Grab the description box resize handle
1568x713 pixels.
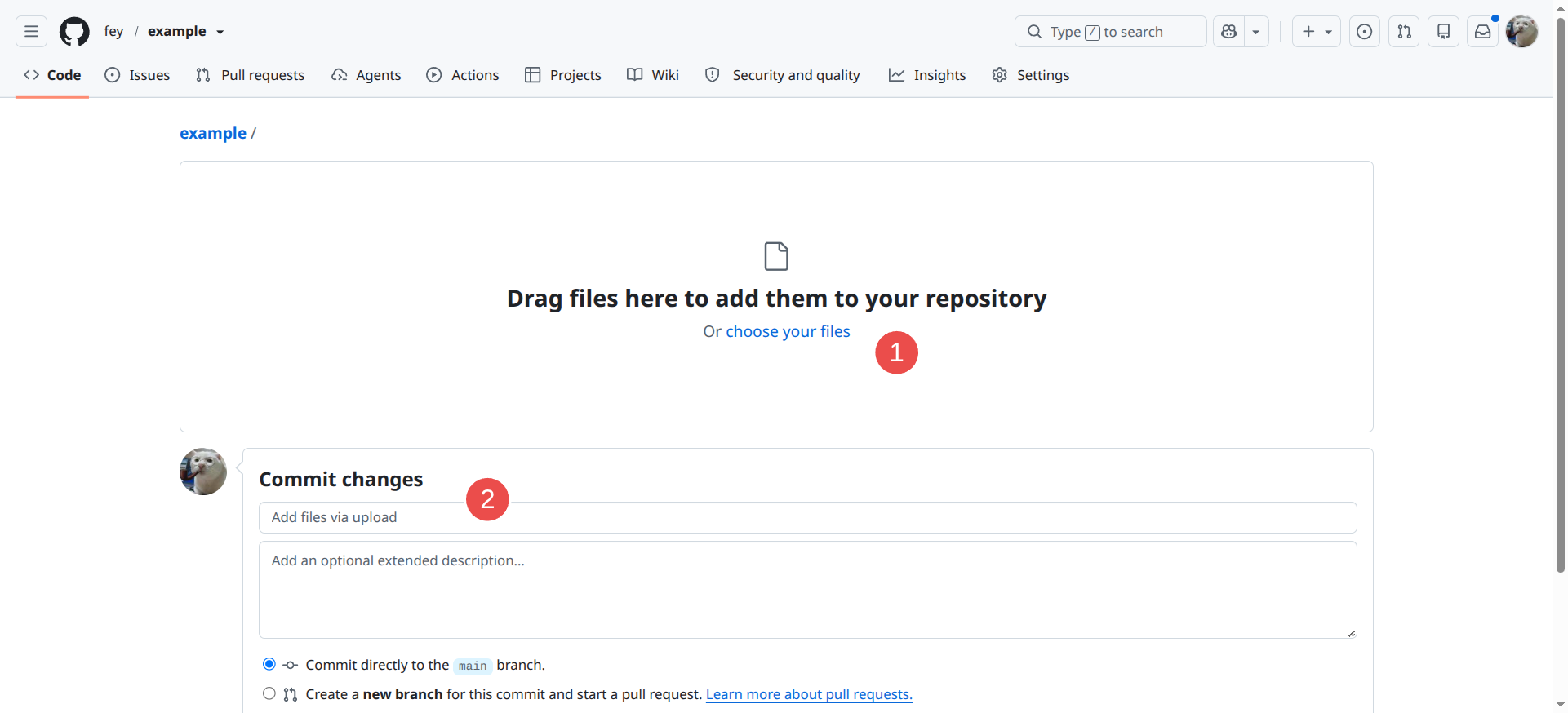coord(1352,633)
